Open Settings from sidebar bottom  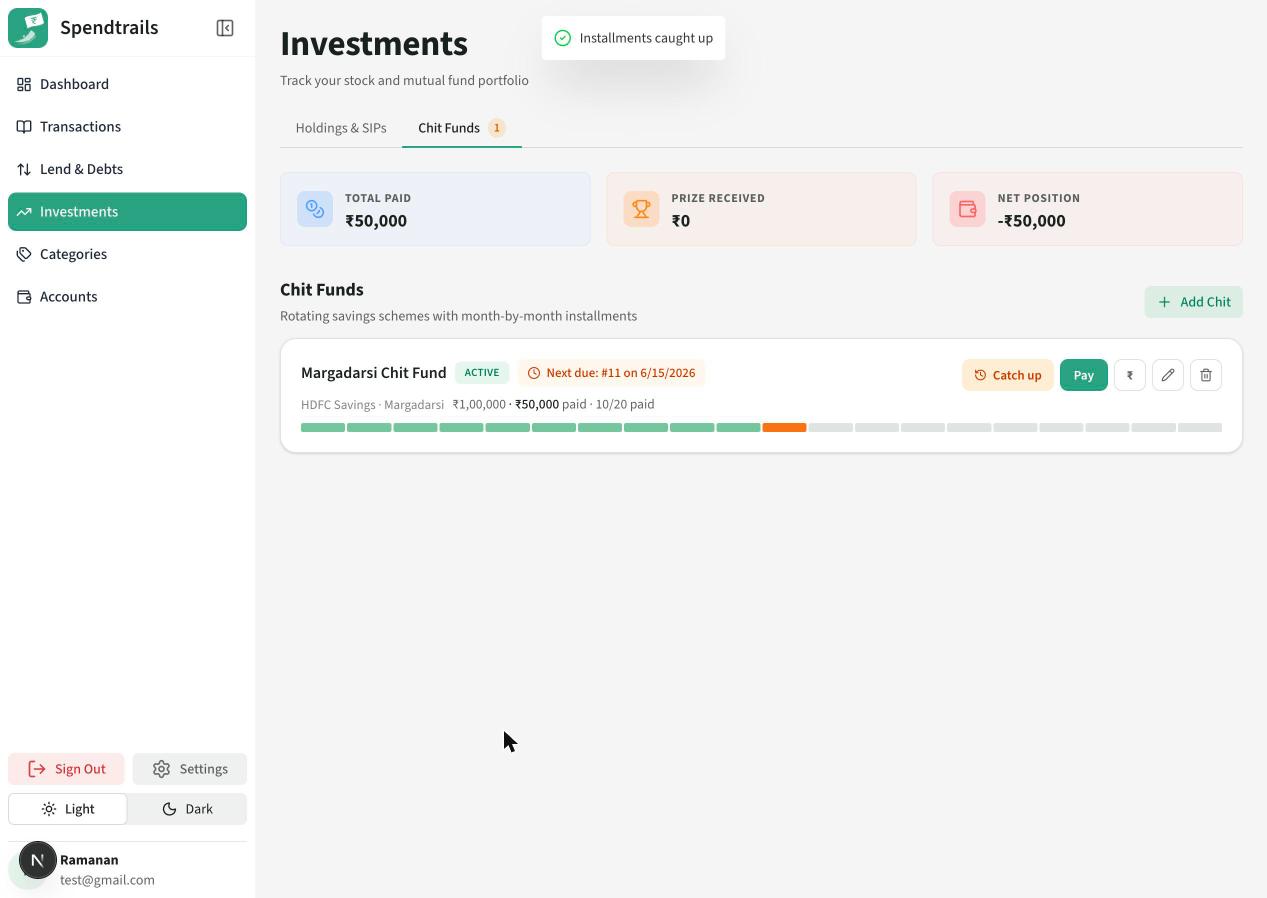point(190,769)
